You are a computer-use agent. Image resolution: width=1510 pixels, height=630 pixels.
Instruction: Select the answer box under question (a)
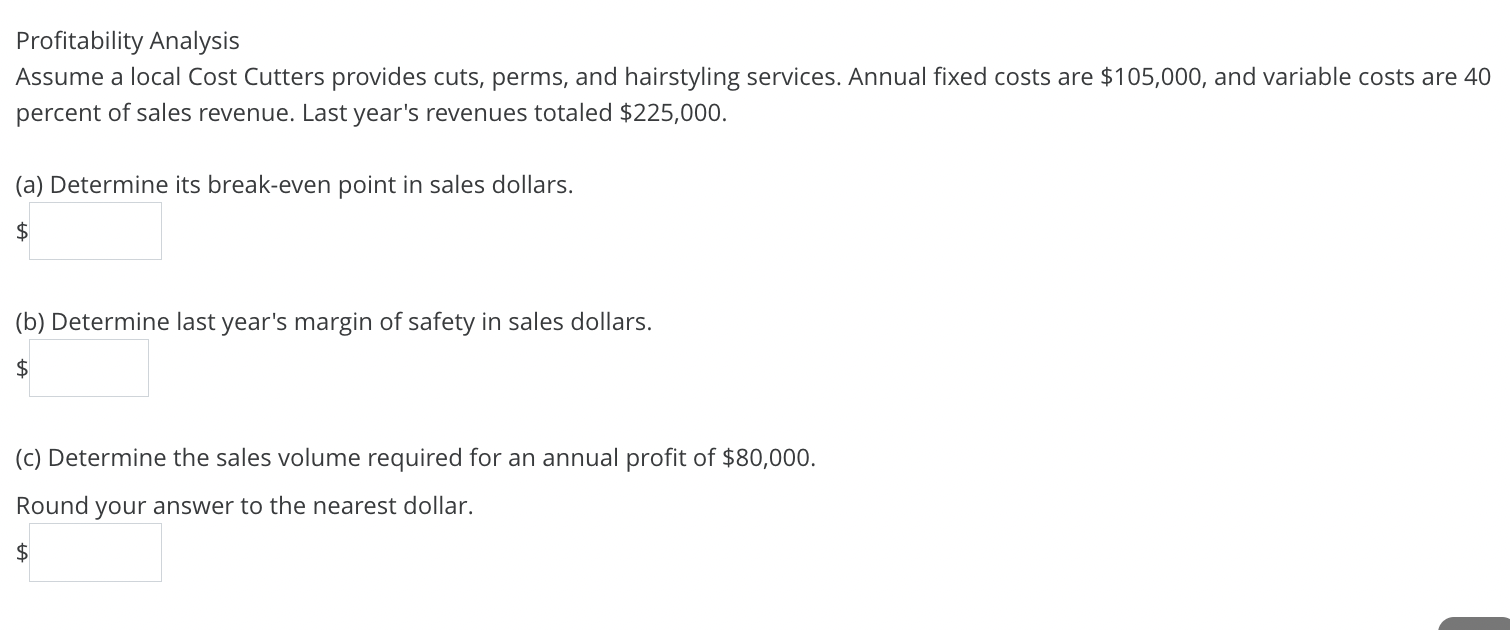click(95, 231)
